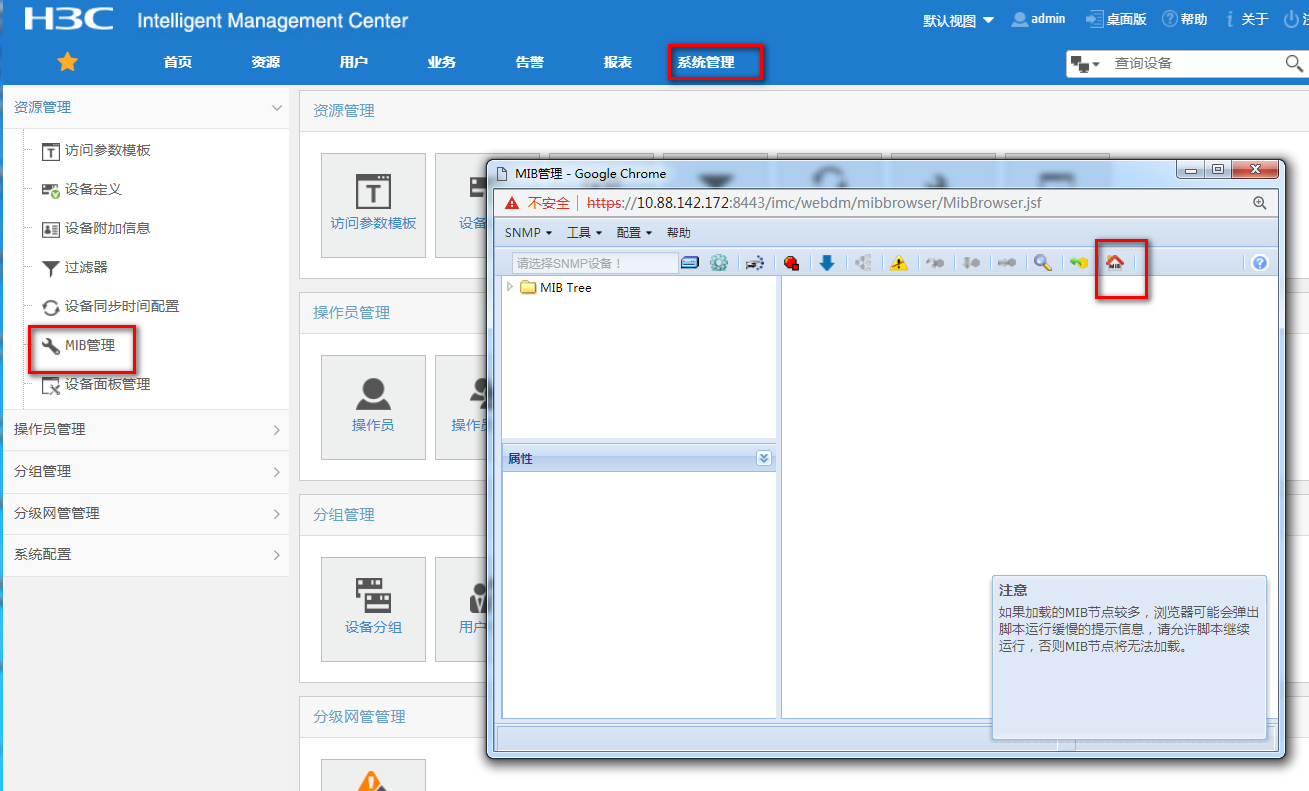1309x791 pixels.
Task: Open the 资源 tab
Action: point(266,62)
